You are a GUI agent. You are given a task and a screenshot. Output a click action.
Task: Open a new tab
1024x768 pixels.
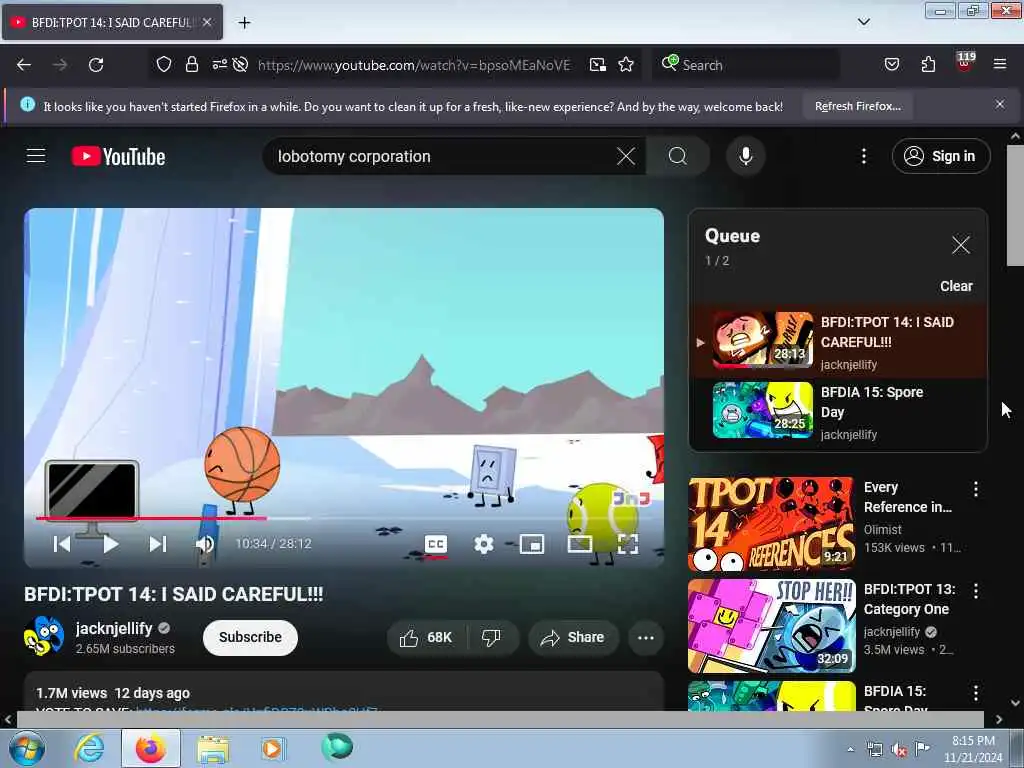point(244,22)
